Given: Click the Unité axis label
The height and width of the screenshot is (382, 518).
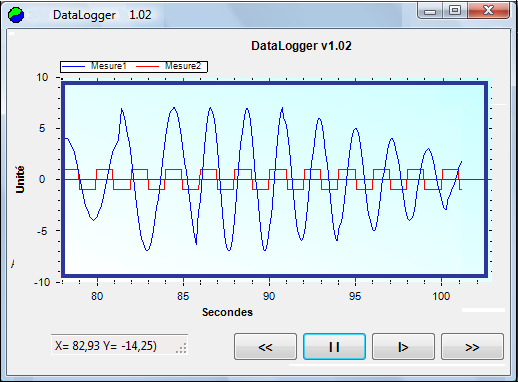Looking at the screenshot, I should tap(20, 179).
